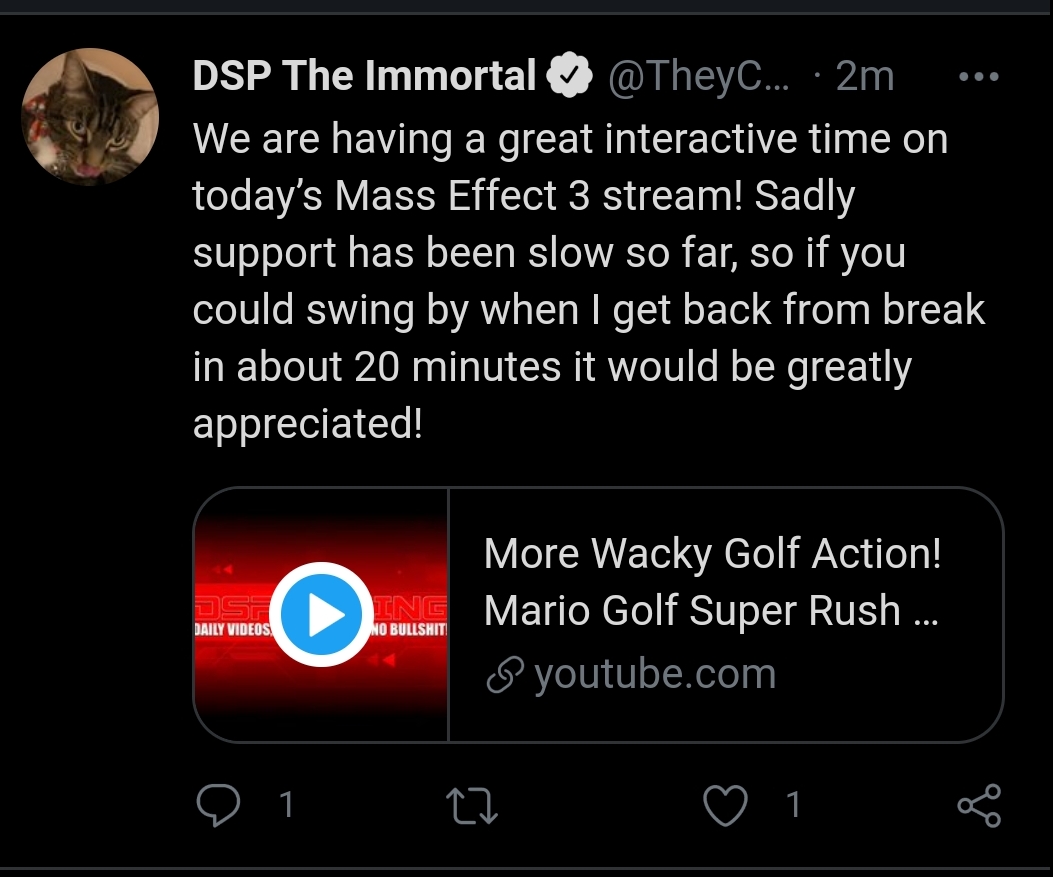Retweet using the arrows icon
This screenshot has width=1053, height=877.
pyautogui.click(x=472, y=805)
